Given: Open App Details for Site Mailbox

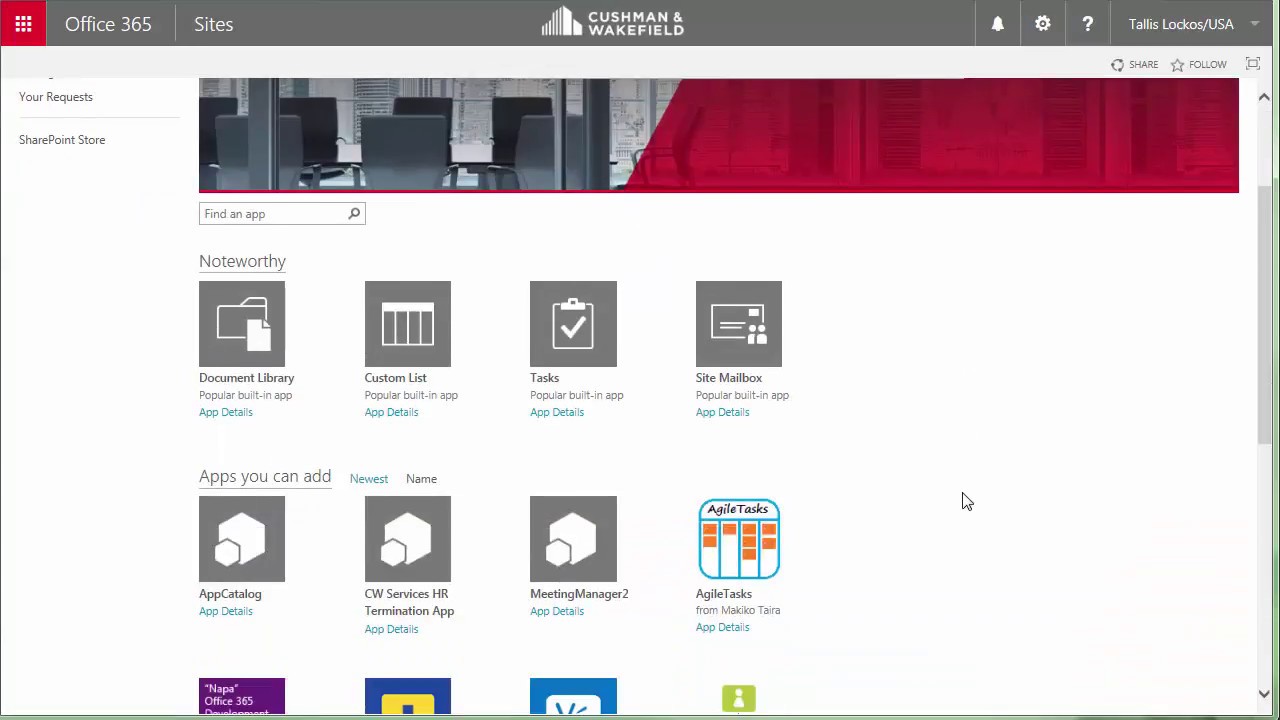Looking at the screenshot, I should pos(722,412).
